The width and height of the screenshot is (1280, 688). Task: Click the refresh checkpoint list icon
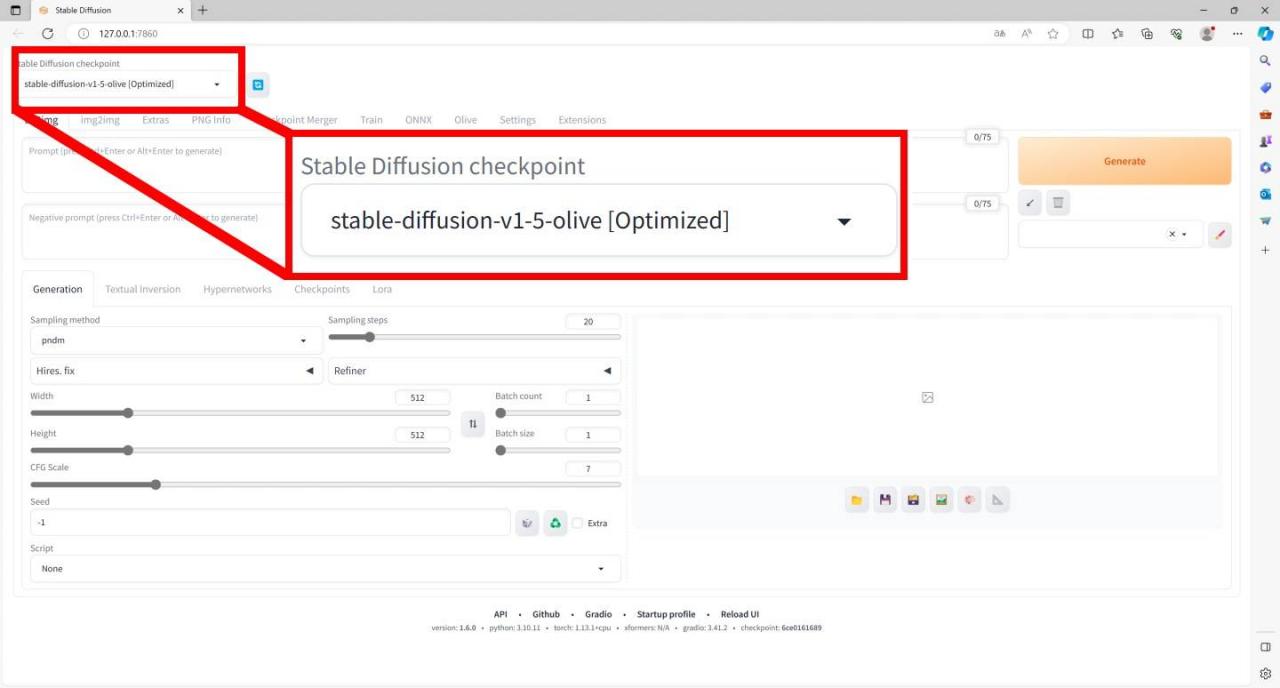258,85
